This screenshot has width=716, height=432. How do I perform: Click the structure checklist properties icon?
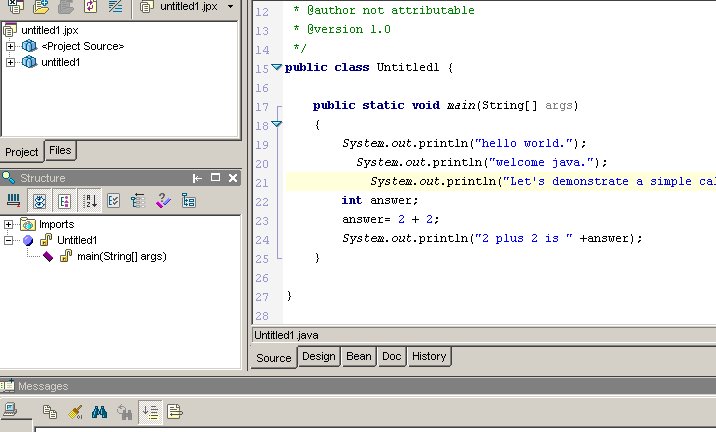coord(113,201)
